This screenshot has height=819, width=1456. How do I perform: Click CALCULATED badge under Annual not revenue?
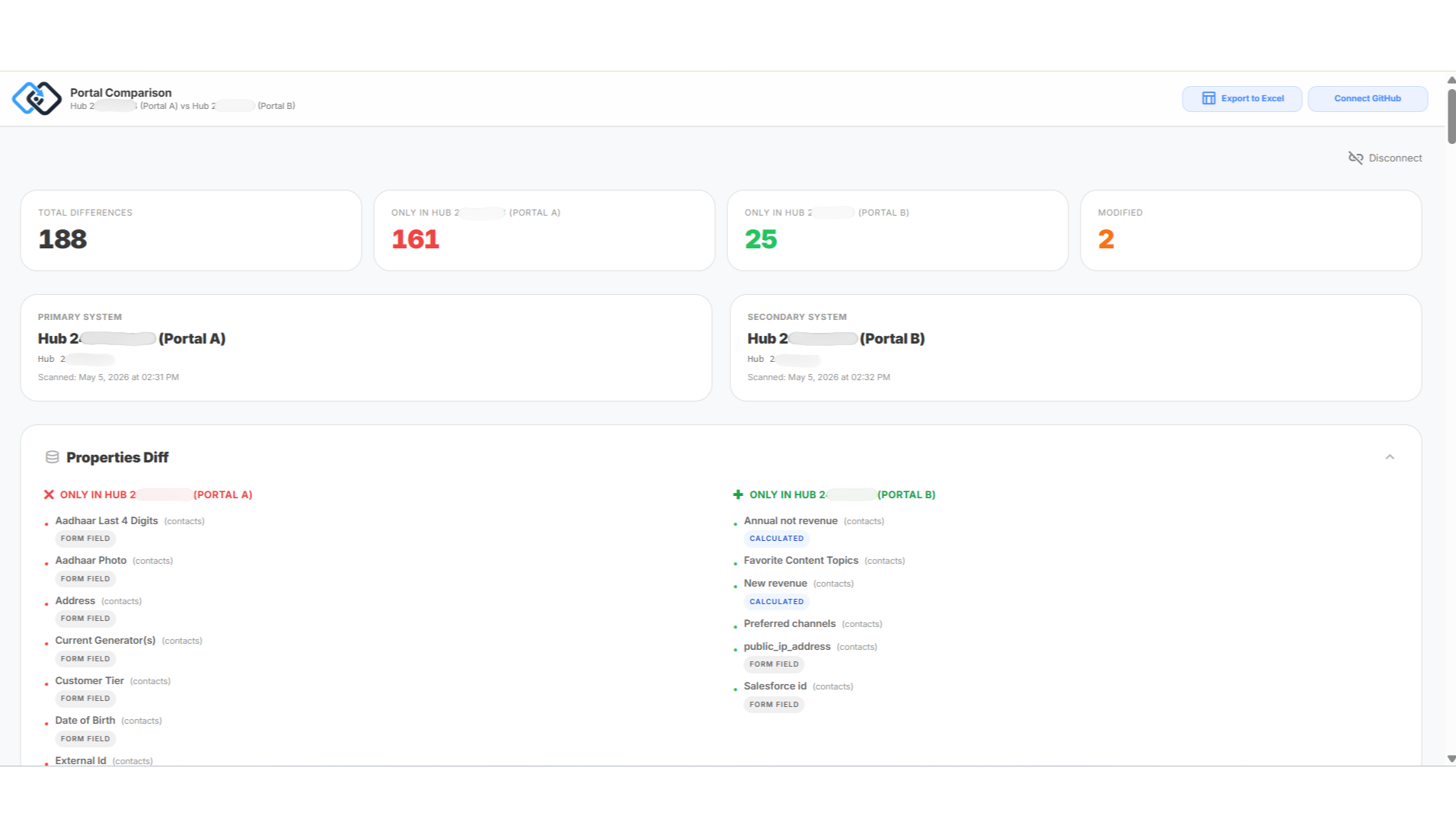(776, 539)
